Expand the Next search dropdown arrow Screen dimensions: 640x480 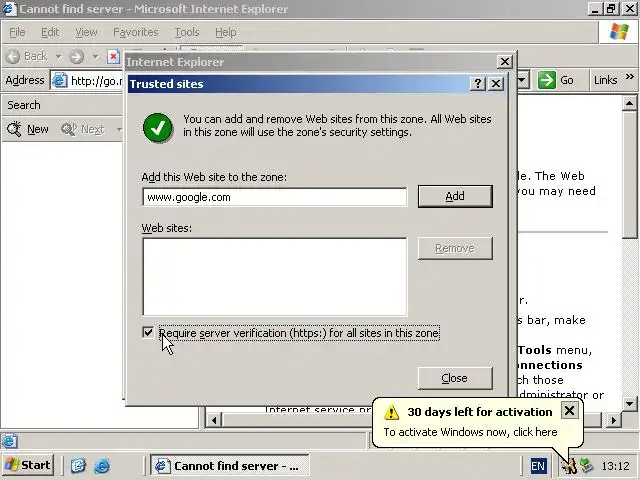point(119,130)
